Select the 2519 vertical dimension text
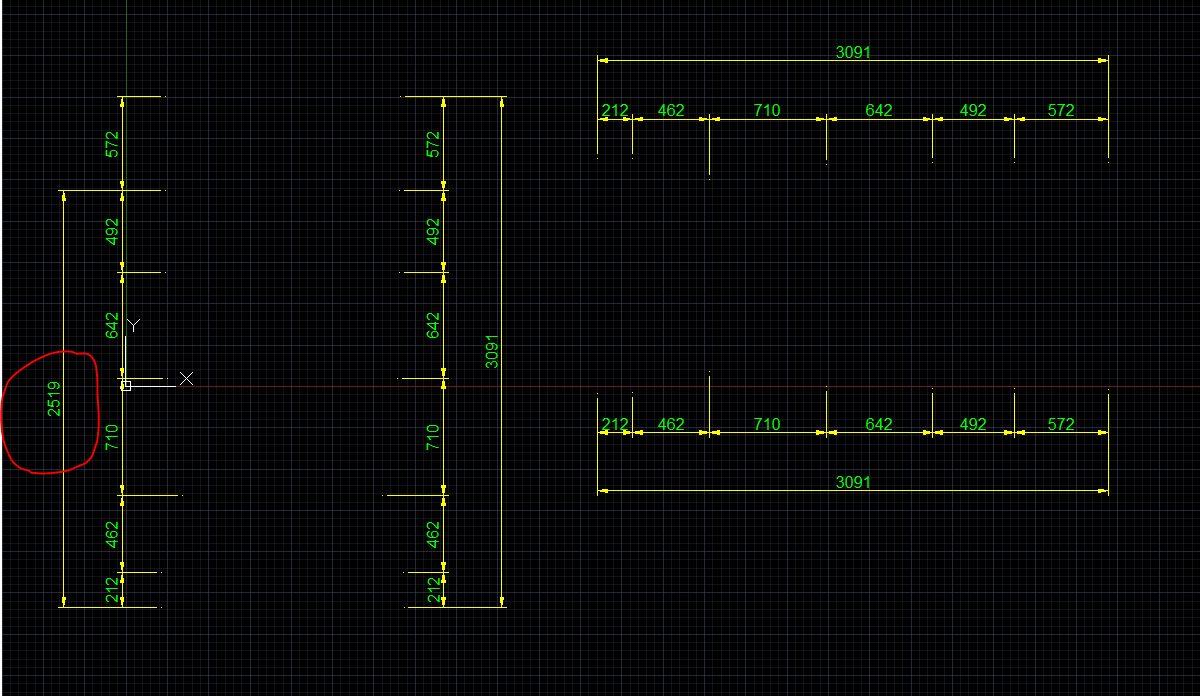This screenshot has width=1200, height=696. 54,398
